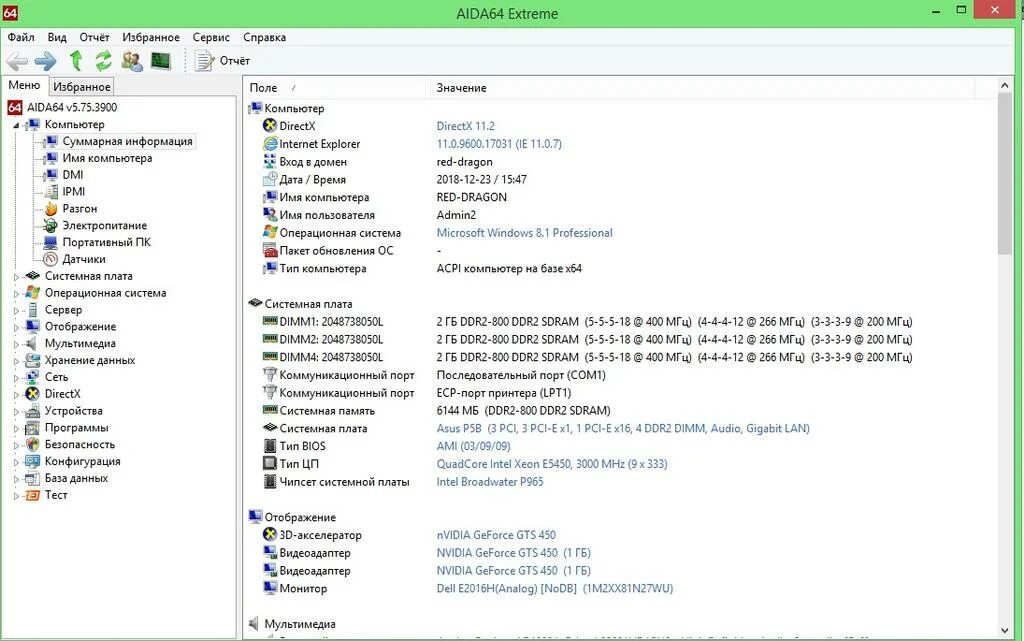Expand the Тест tree node

16,496
